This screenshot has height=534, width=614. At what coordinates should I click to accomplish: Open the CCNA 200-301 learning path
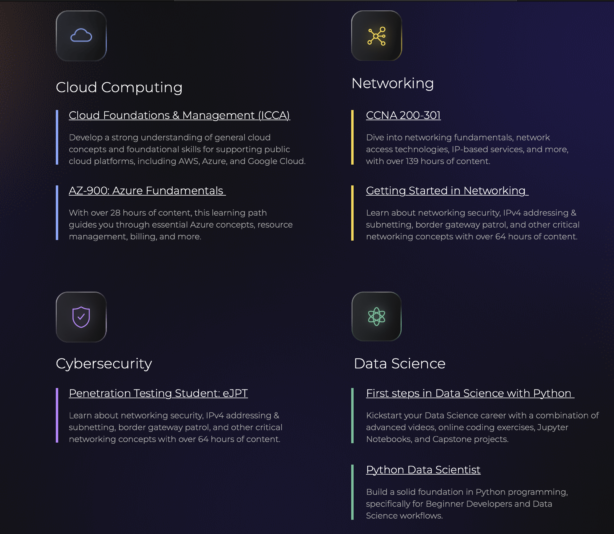(x=403, y=115)
